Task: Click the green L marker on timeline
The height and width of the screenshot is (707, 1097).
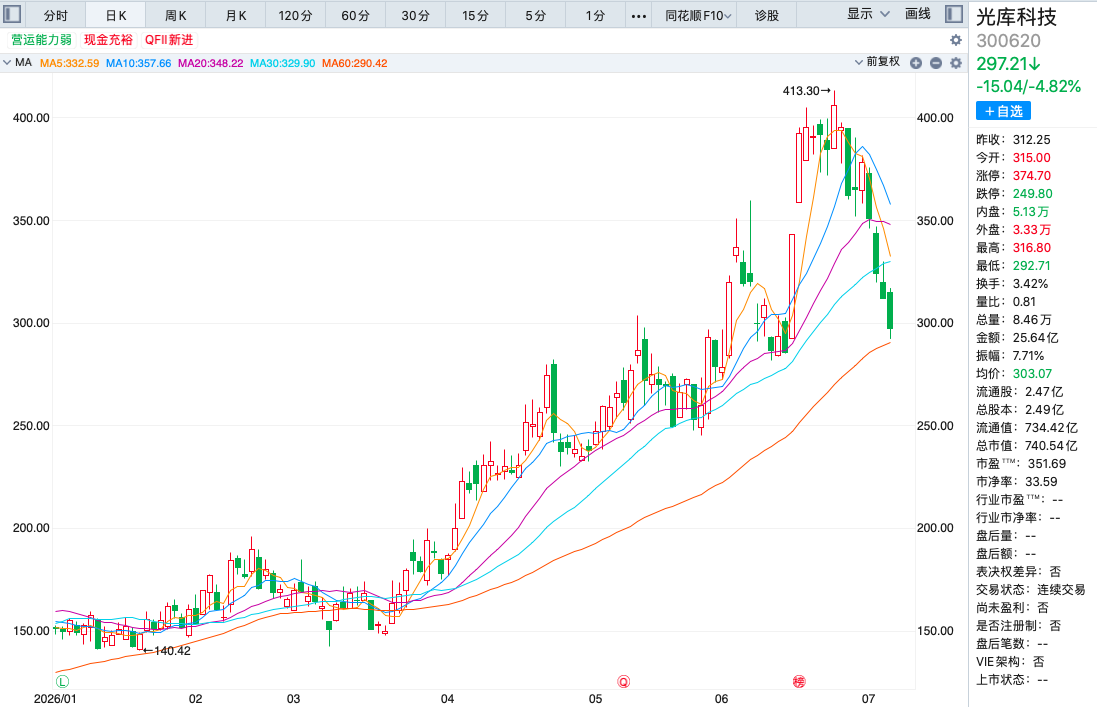Action: (62, 681)
